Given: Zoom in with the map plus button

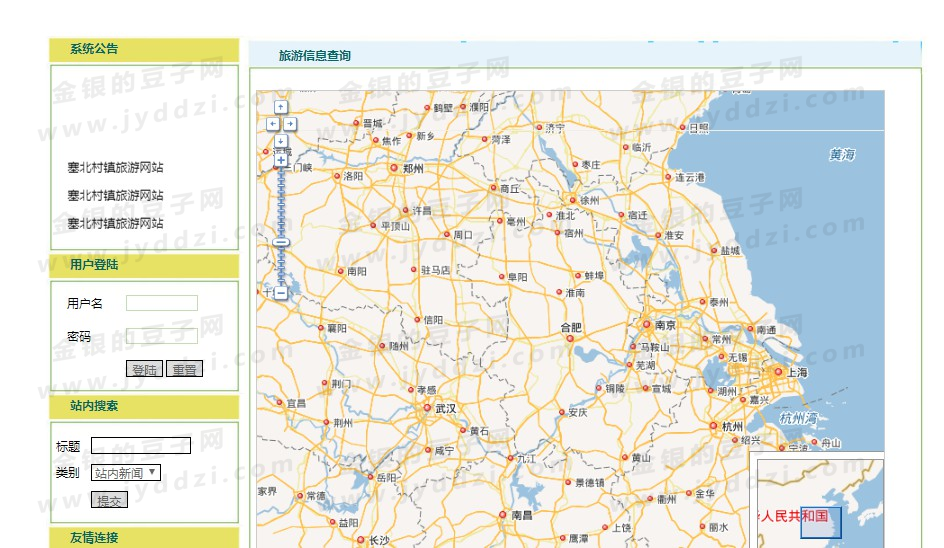Looking at the screenshot, I should [281, 160].
